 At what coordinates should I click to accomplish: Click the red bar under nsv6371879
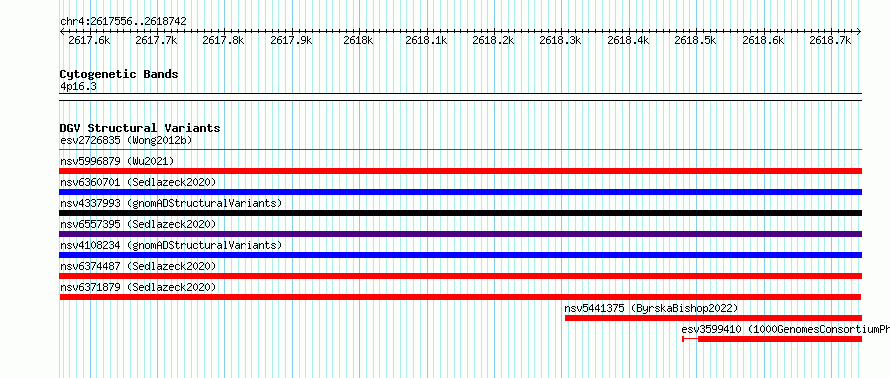460,297
